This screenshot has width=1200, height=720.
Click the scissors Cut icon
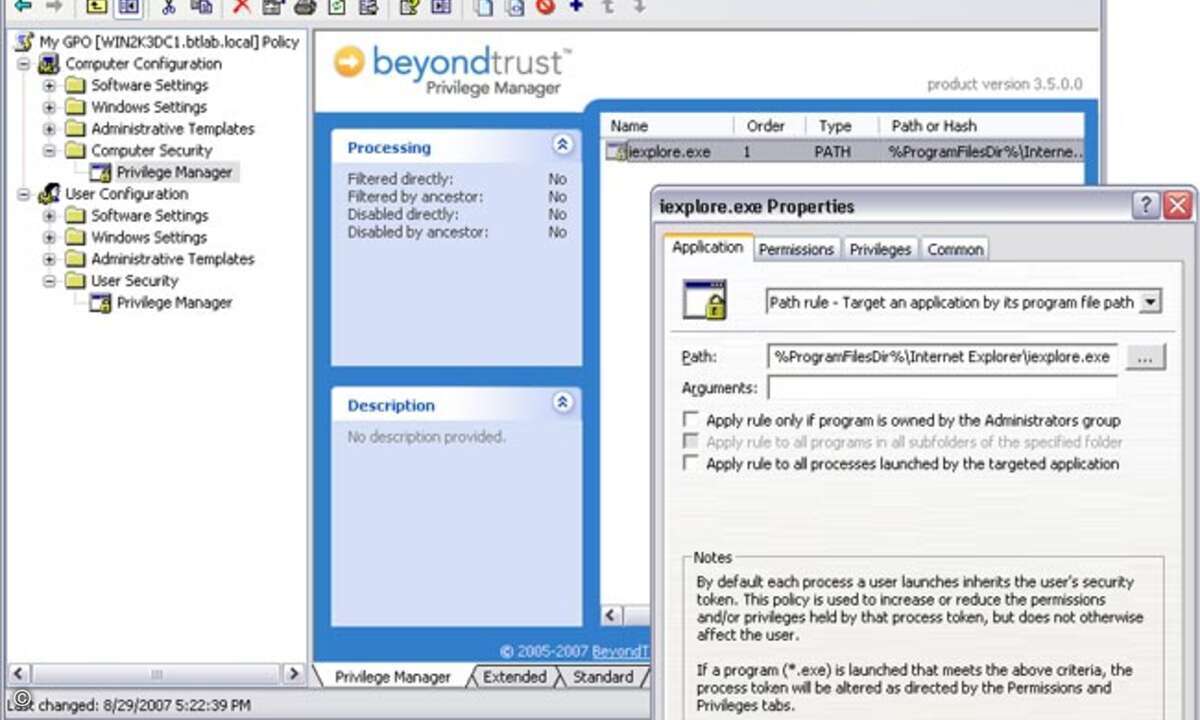pos(169,7)
